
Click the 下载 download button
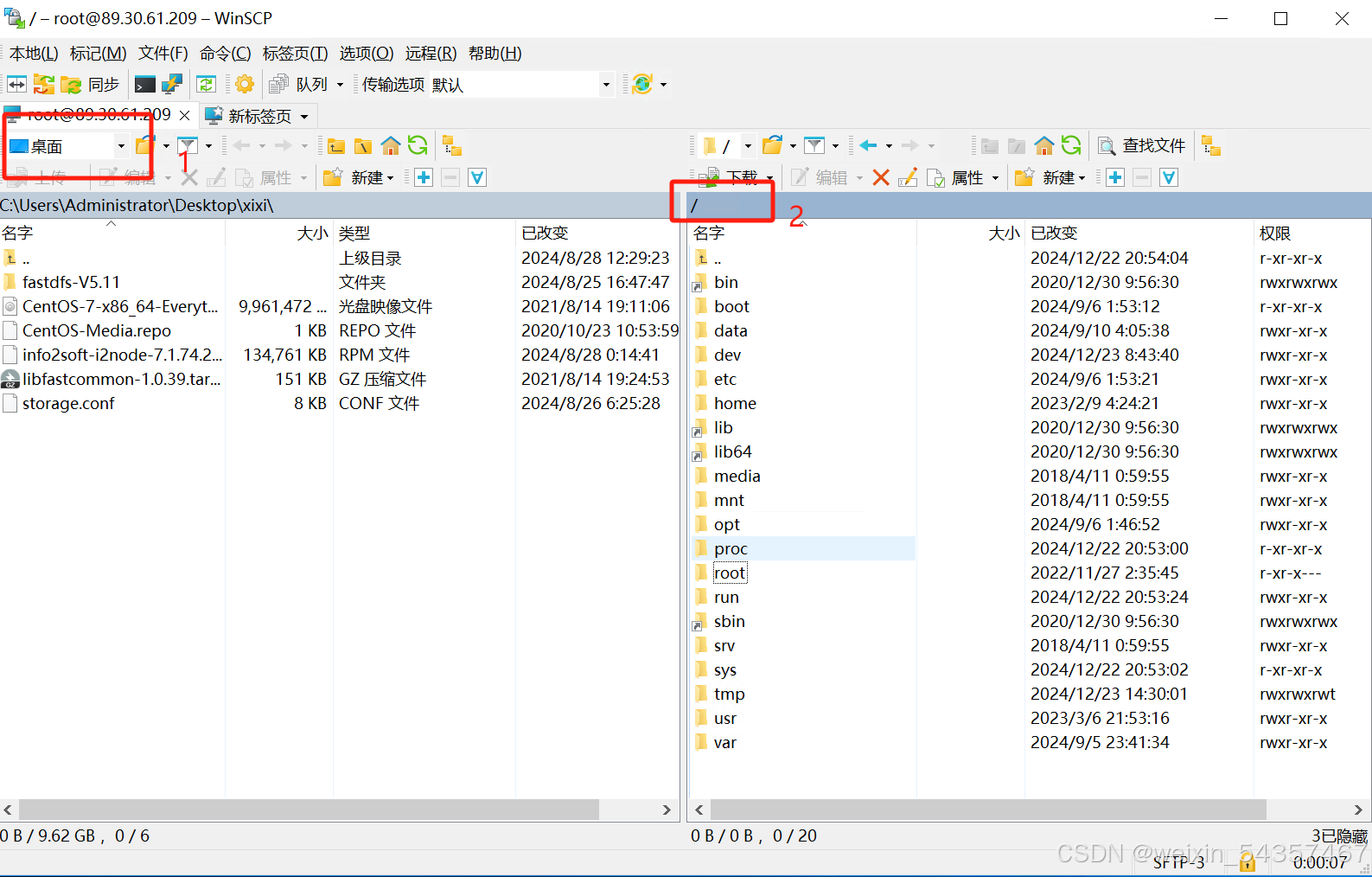(x=733, y=177)
